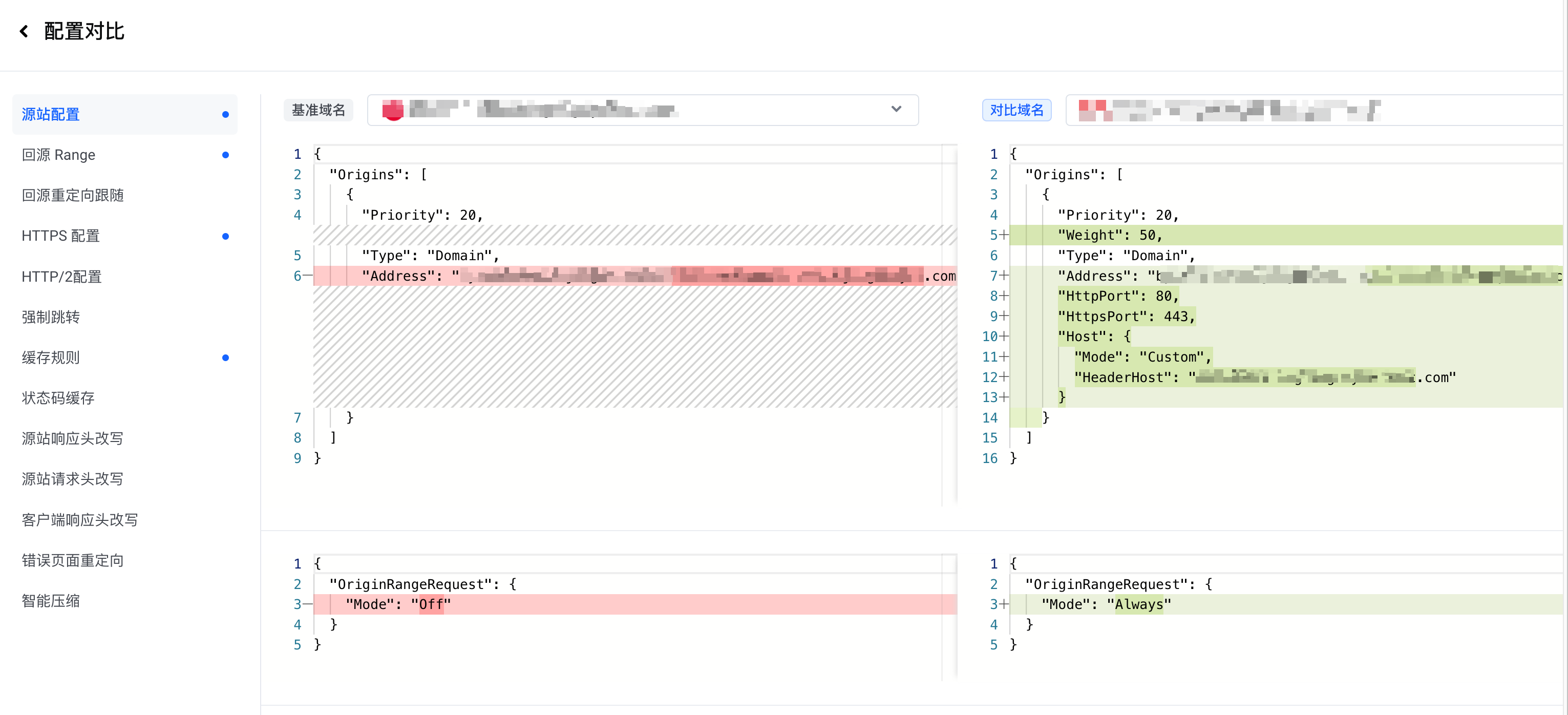Open 错误页面重定向 section
The image size is (1568, 715).
click(x=125, y=560)
